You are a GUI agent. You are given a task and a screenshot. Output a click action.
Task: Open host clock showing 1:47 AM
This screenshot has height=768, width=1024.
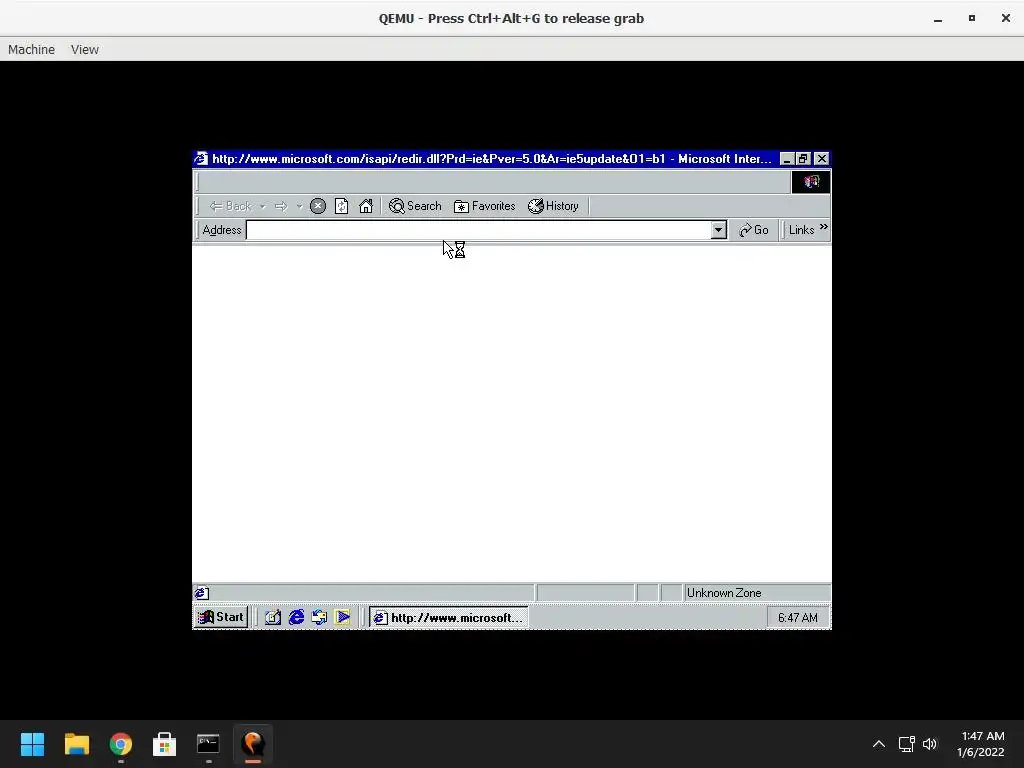click(981, 744)
